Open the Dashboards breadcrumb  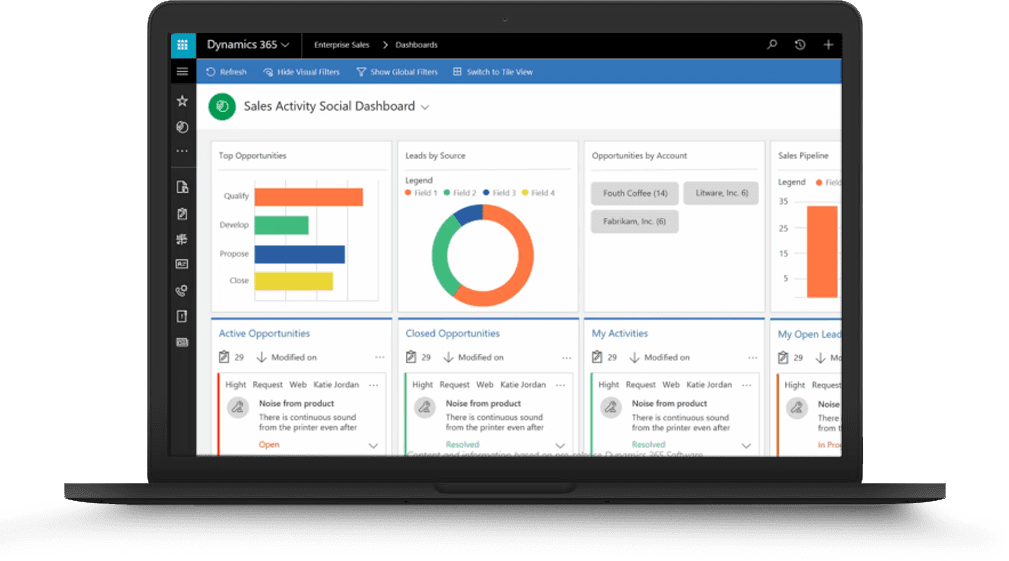tap(416, 45)
